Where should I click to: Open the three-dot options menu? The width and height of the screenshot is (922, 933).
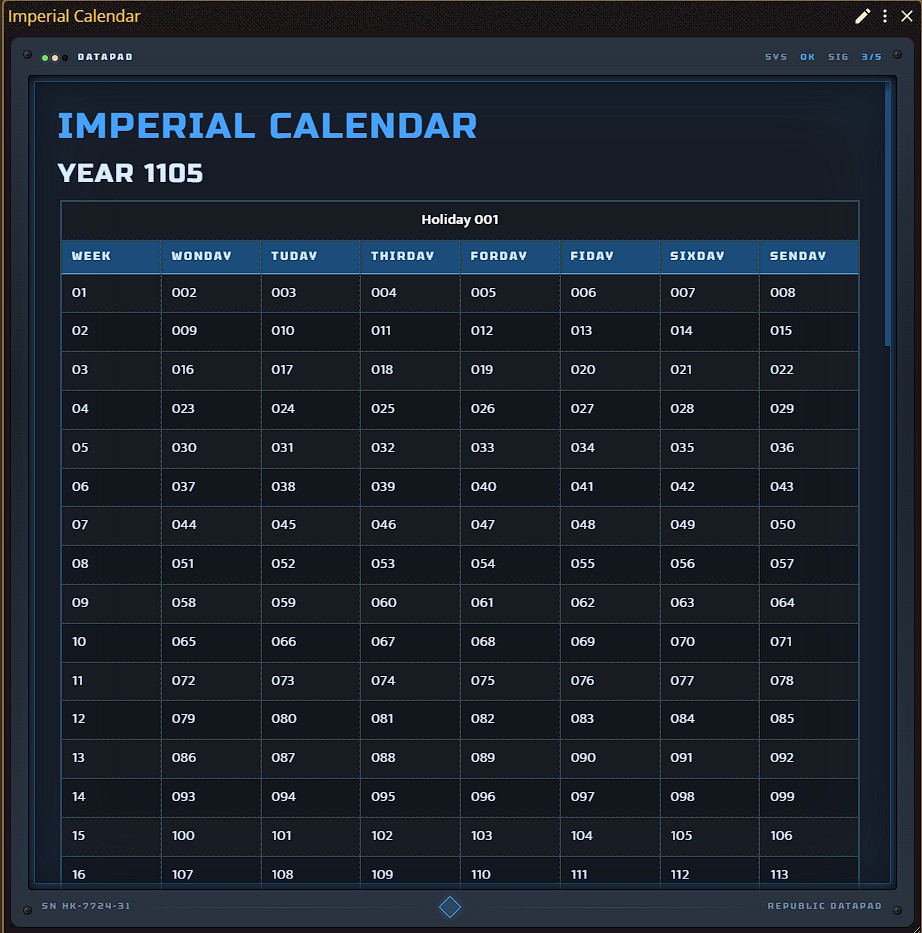[x=885, y=16]
